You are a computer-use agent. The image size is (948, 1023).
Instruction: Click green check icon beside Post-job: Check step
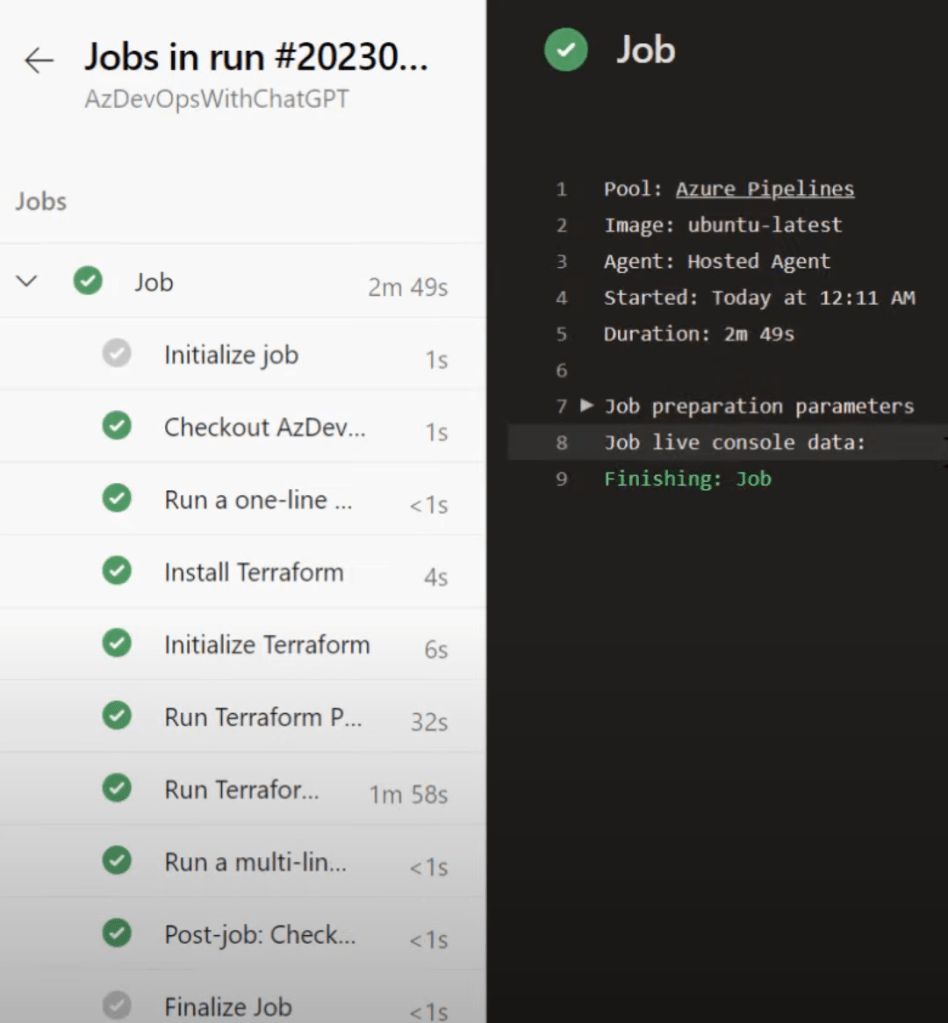pyautogui.click(x=117, y=933)
